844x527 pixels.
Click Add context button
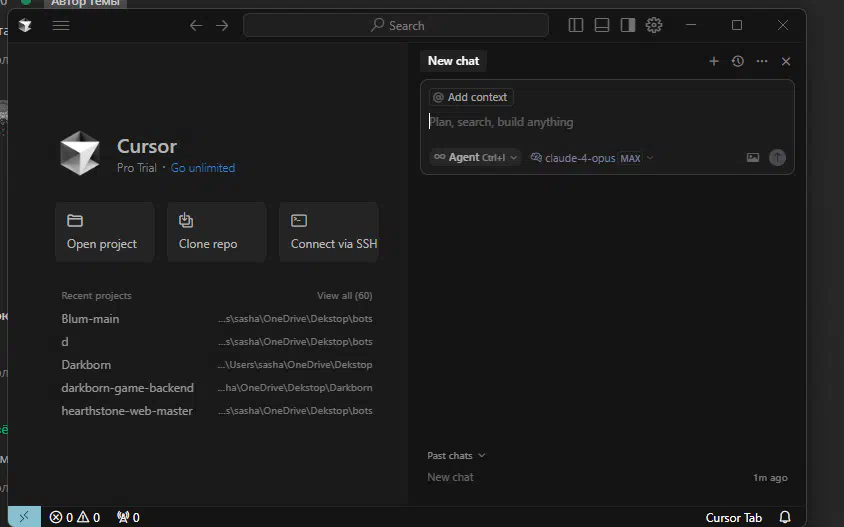471,97
